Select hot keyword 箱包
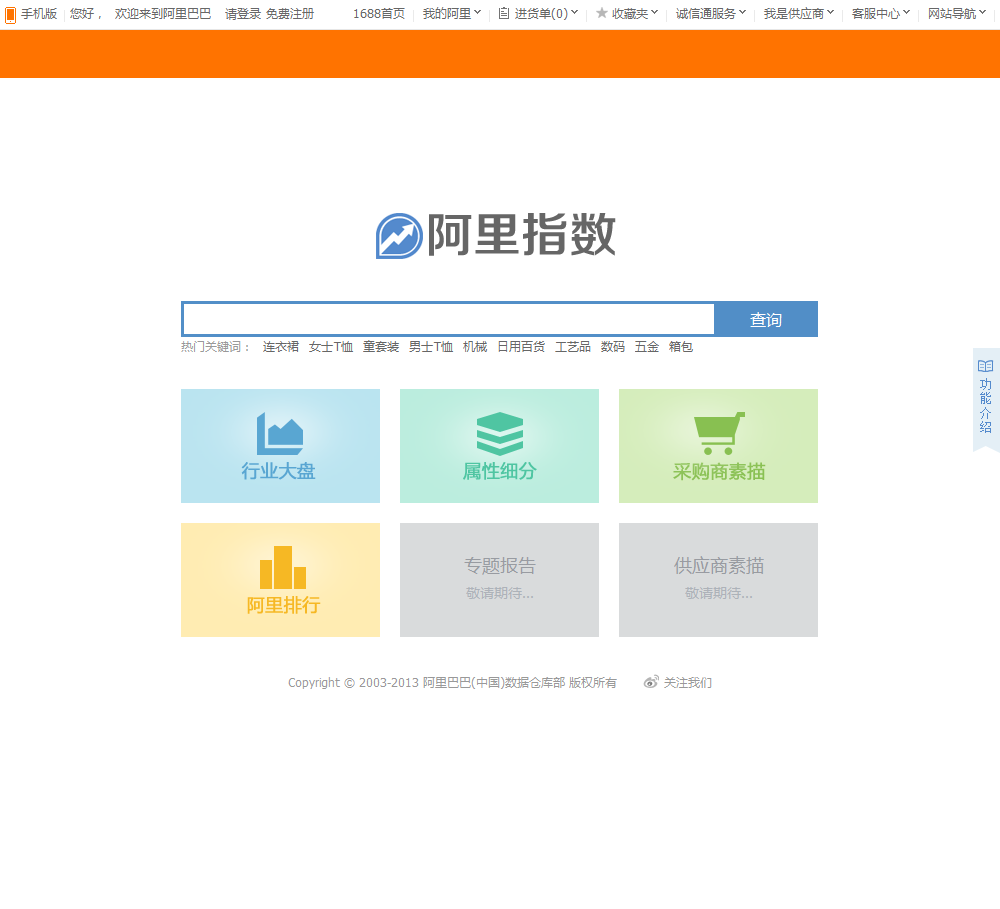 point(680,346)
